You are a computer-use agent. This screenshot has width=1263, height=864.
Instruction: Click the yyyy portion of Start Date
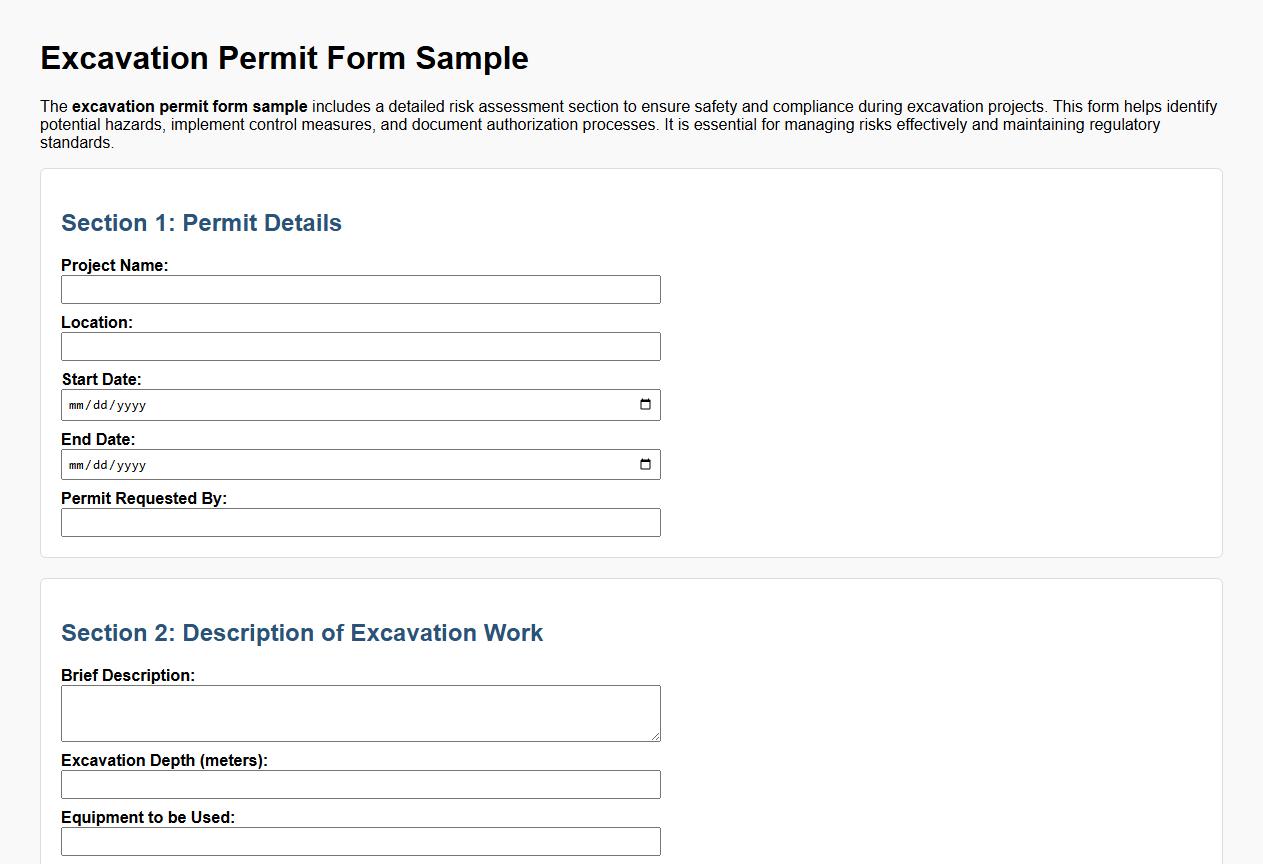(131, 405)
